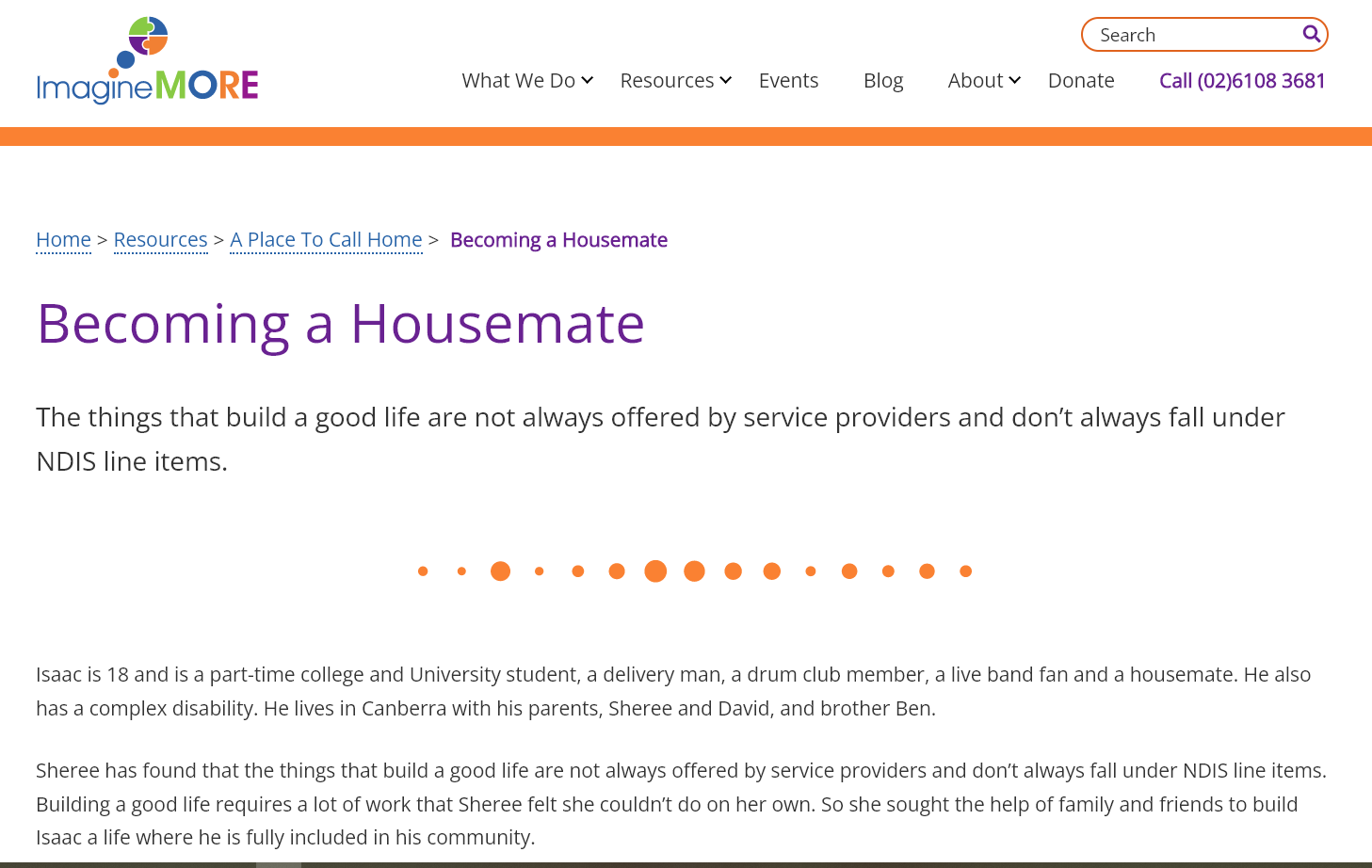Expand the About menu chevron
Viewport: 1372px width, 868px height.
tap(1014, 81)
